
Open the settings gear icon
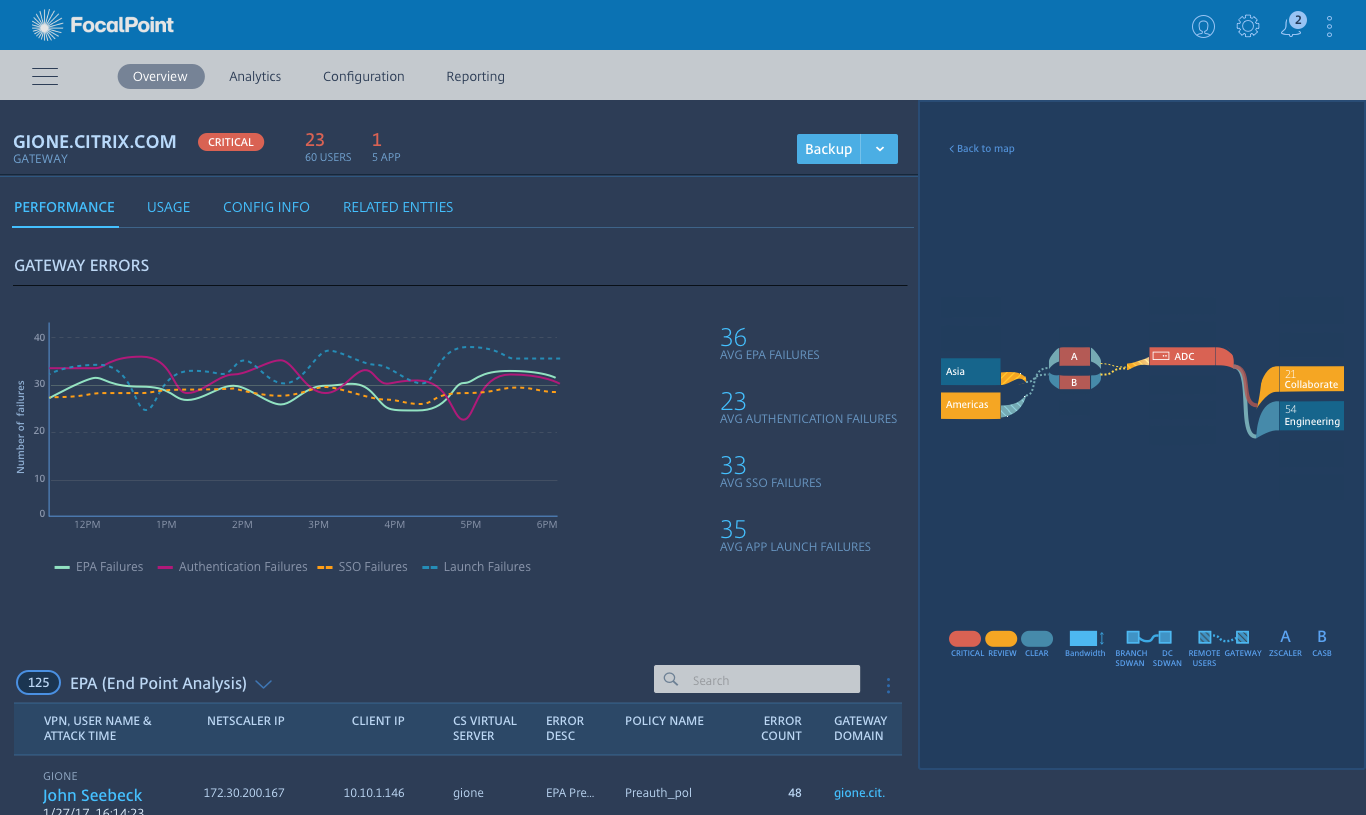pos(1248,26)
